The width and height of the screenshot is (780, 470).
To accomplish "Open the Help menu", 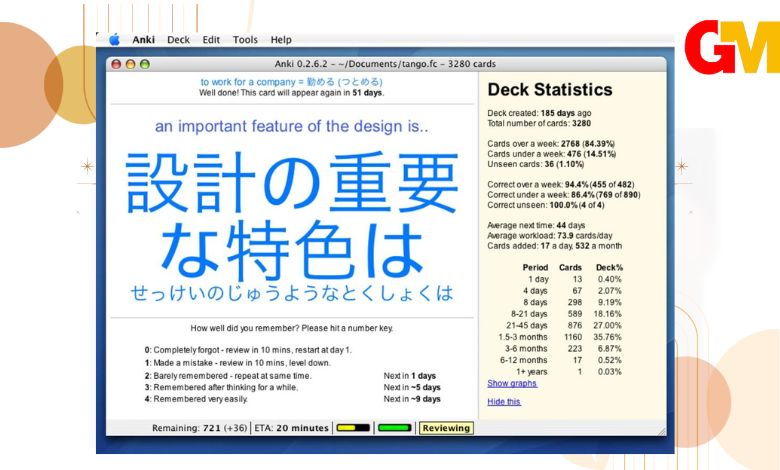I will [281, 40].
